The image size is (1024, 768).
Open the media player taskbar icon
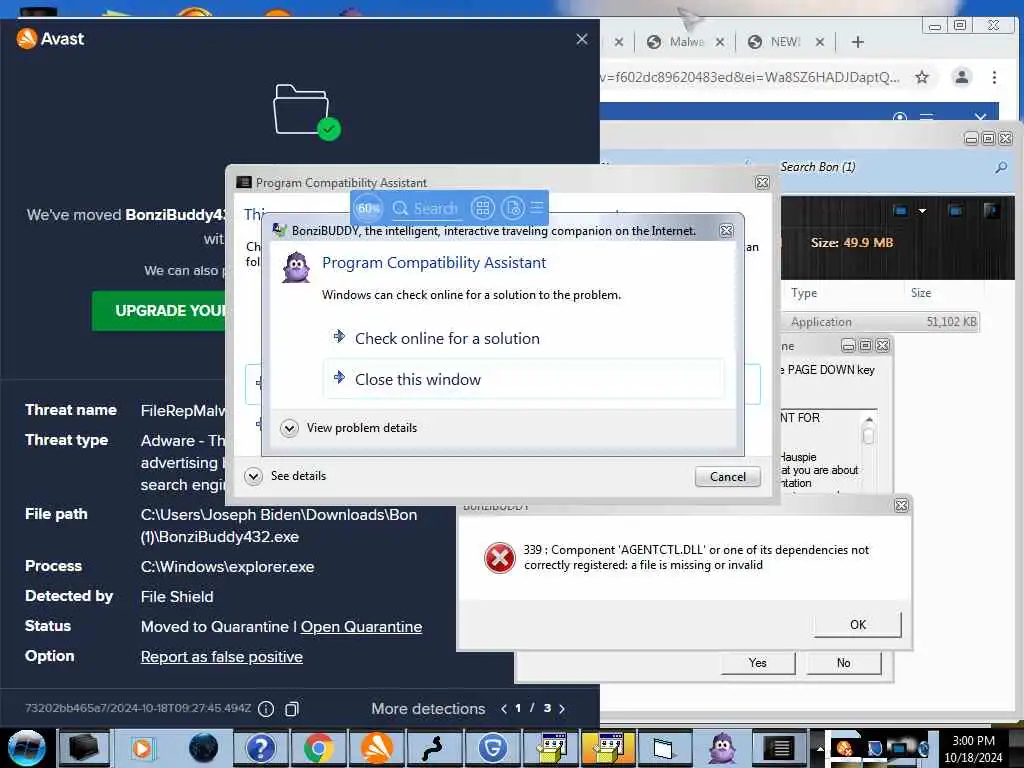click(x=142, y=748)
